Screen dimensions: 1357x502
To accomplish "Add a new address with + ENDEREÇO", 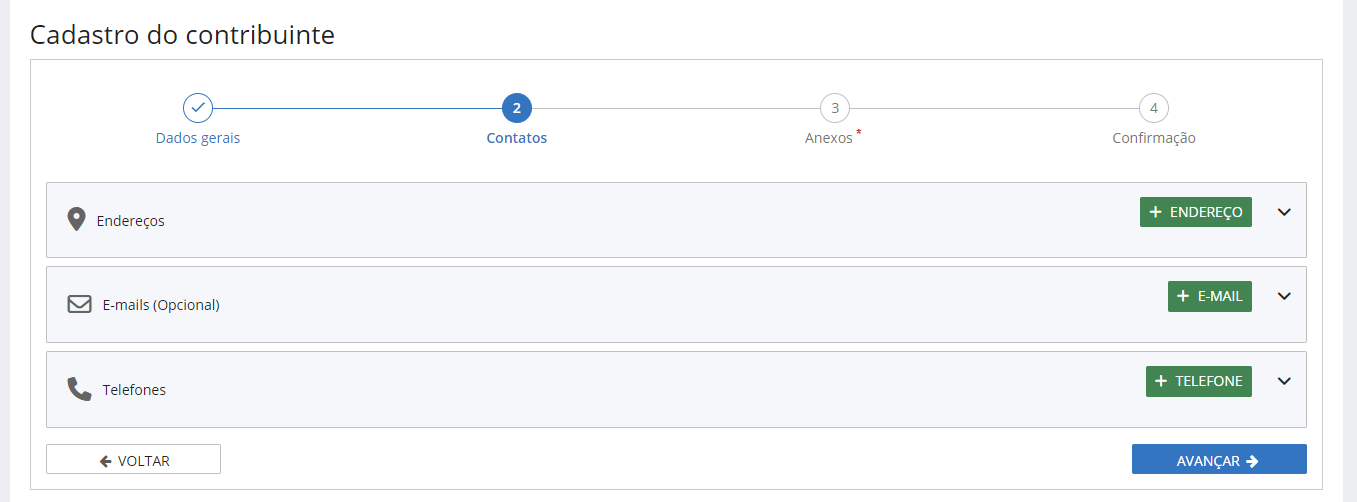I will pyautogui.click(x=1196, y=212).
